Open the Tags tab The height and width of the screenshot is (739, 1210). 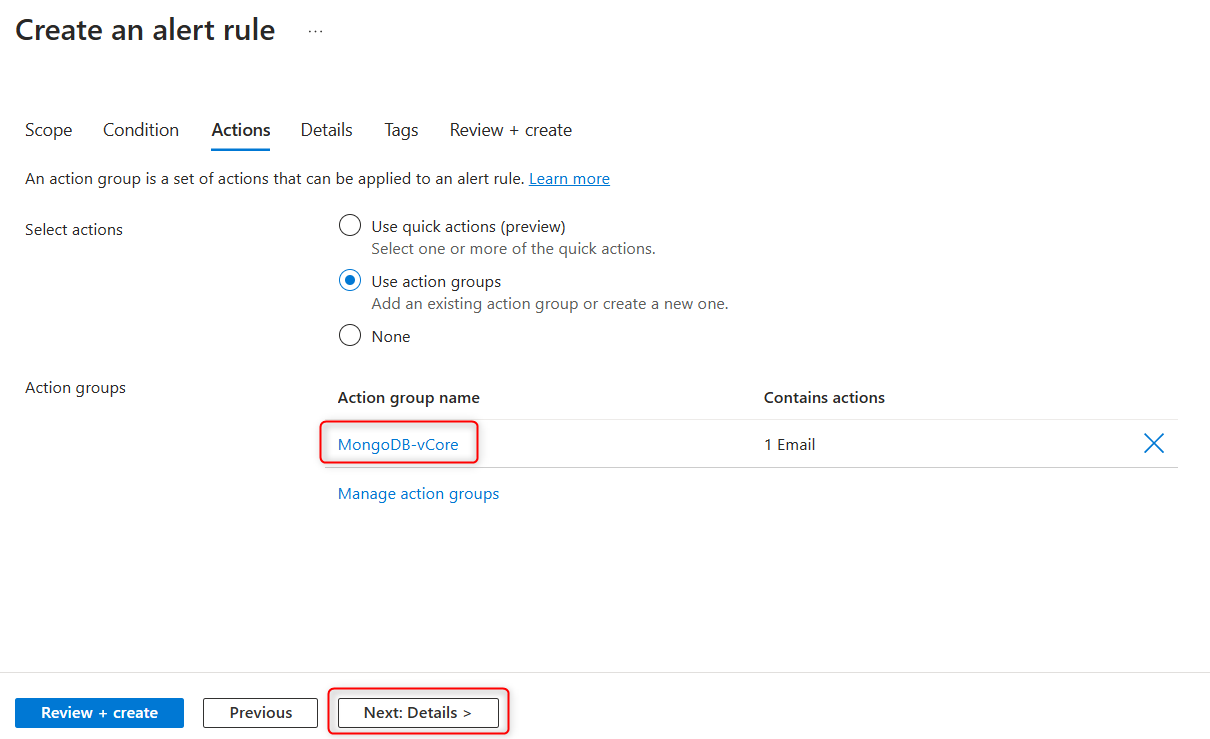tap(400, 130)
